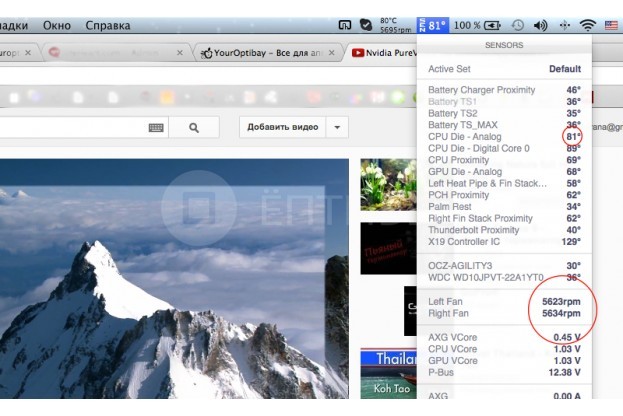Screen dimensions: 623x416
Task: Open the US flag input source icon
Action: click(611, 25)
